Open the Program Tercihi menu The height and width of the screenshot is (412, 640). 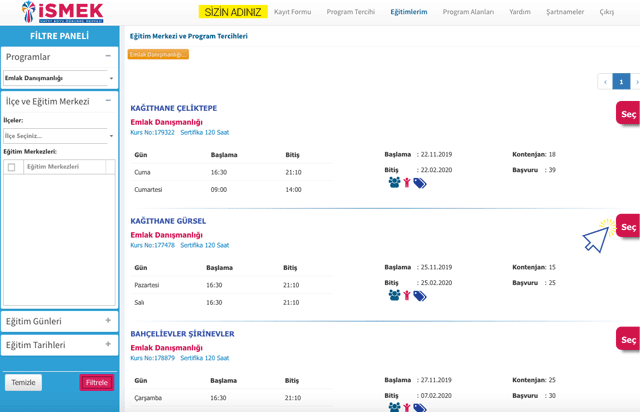(351, 12)
